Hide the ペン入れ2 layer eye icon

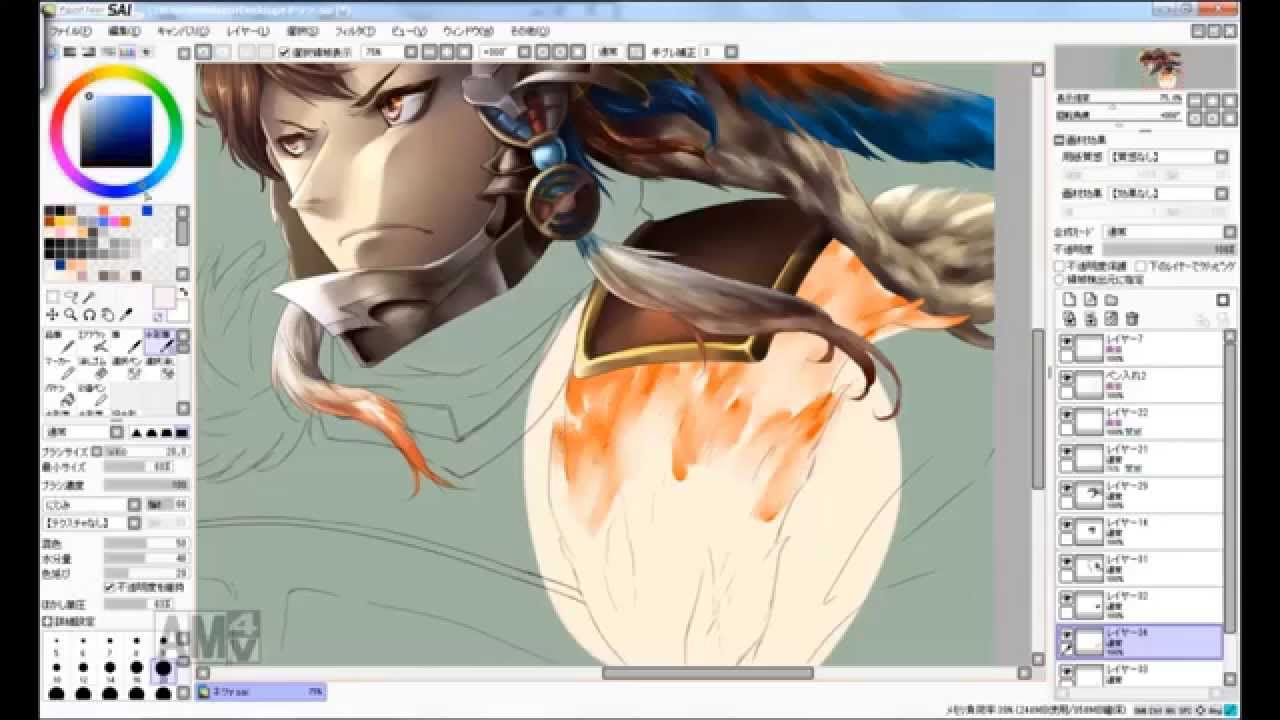click(x=1067, y=378)
